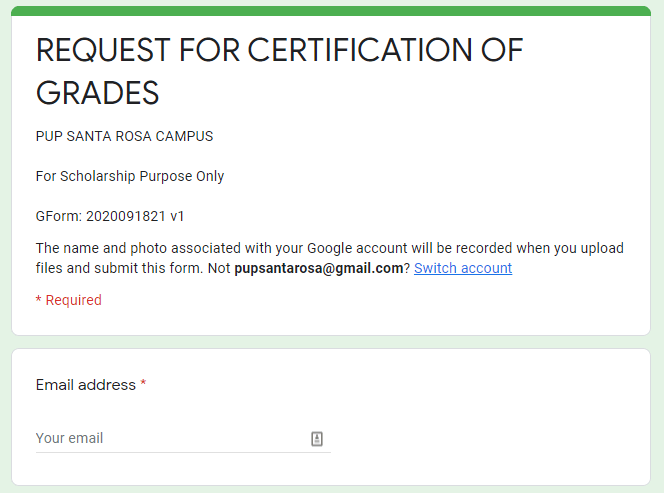Click the green header bar atop the form
The image size is (664, 493).
(331, 11)
